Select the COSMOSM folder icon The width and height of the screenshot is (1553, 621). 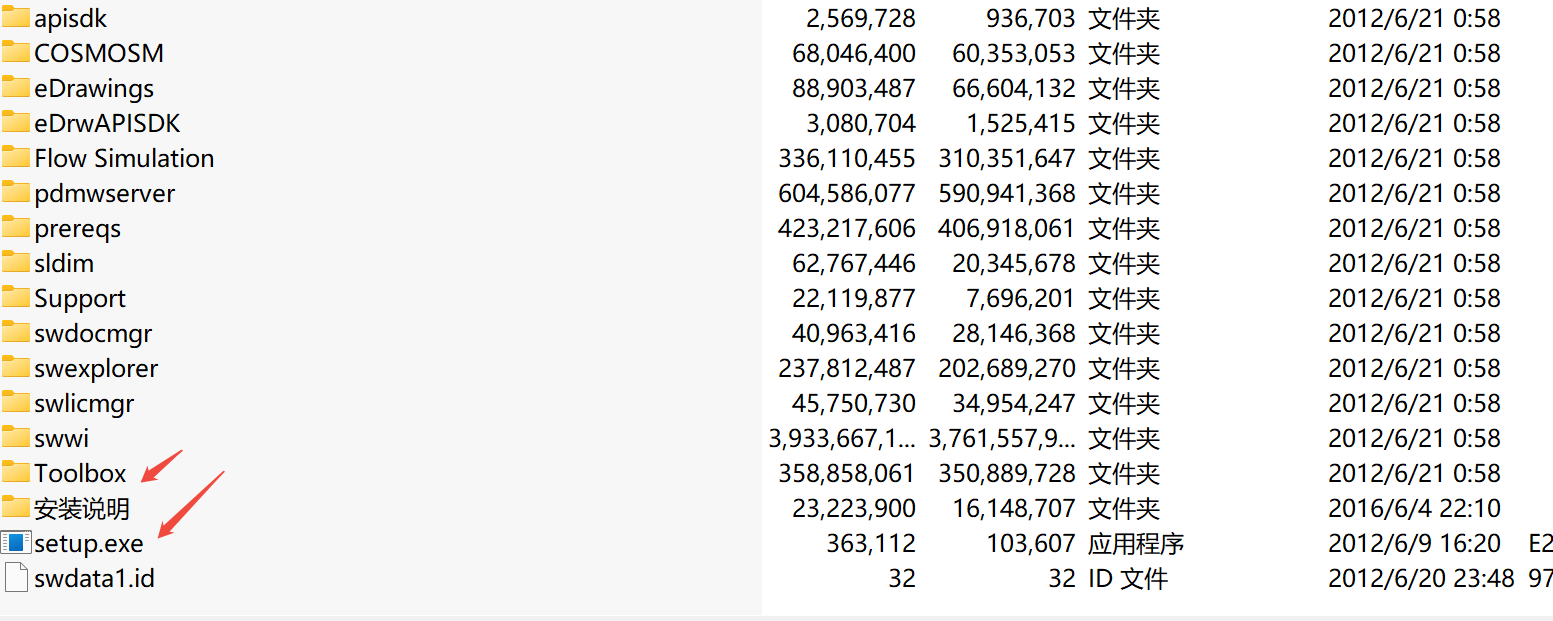point(16,52)
